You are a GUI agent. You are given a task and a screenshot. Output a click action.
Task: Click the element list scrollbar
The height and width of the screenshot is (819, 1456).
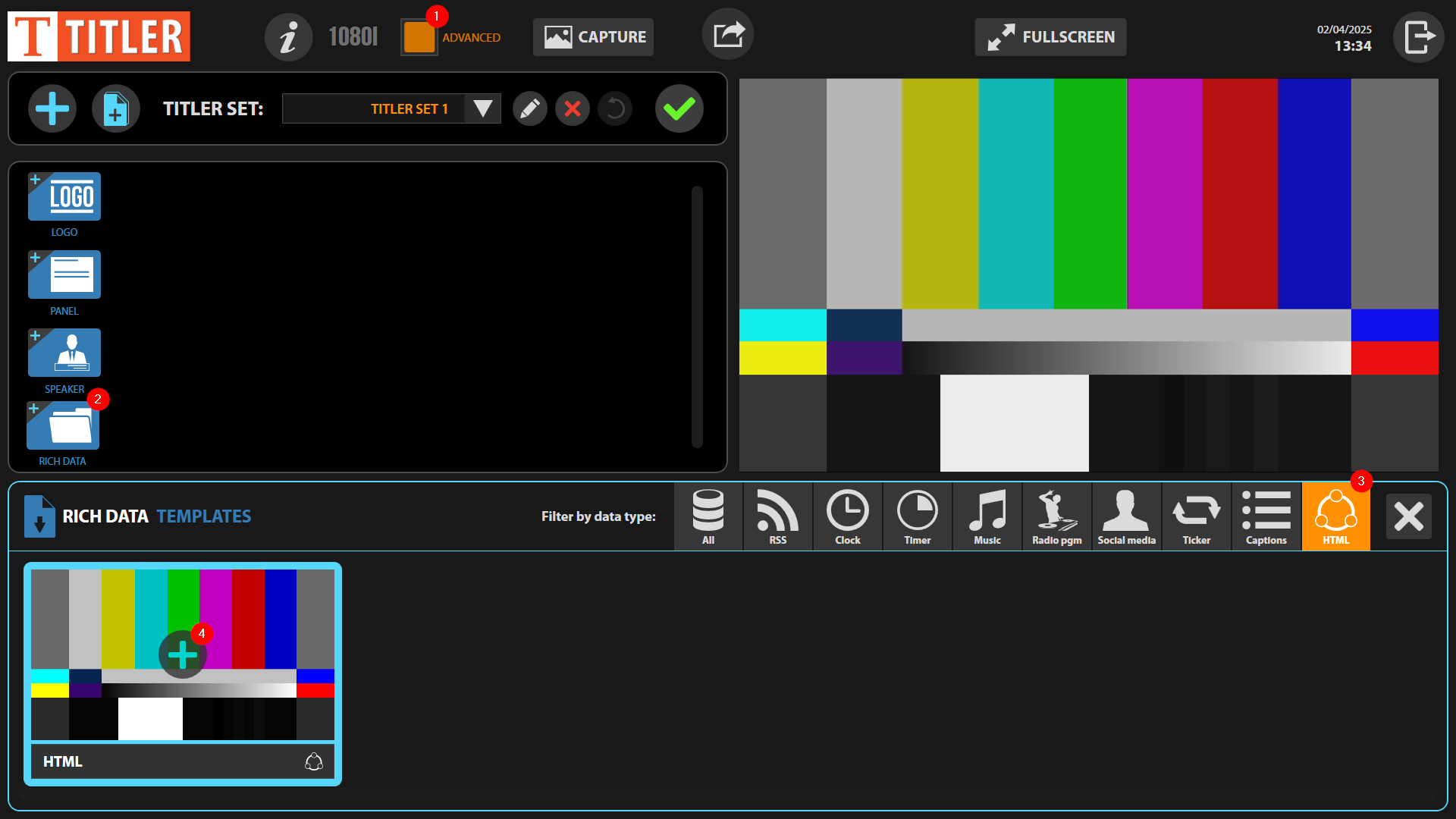coord(697,317)
